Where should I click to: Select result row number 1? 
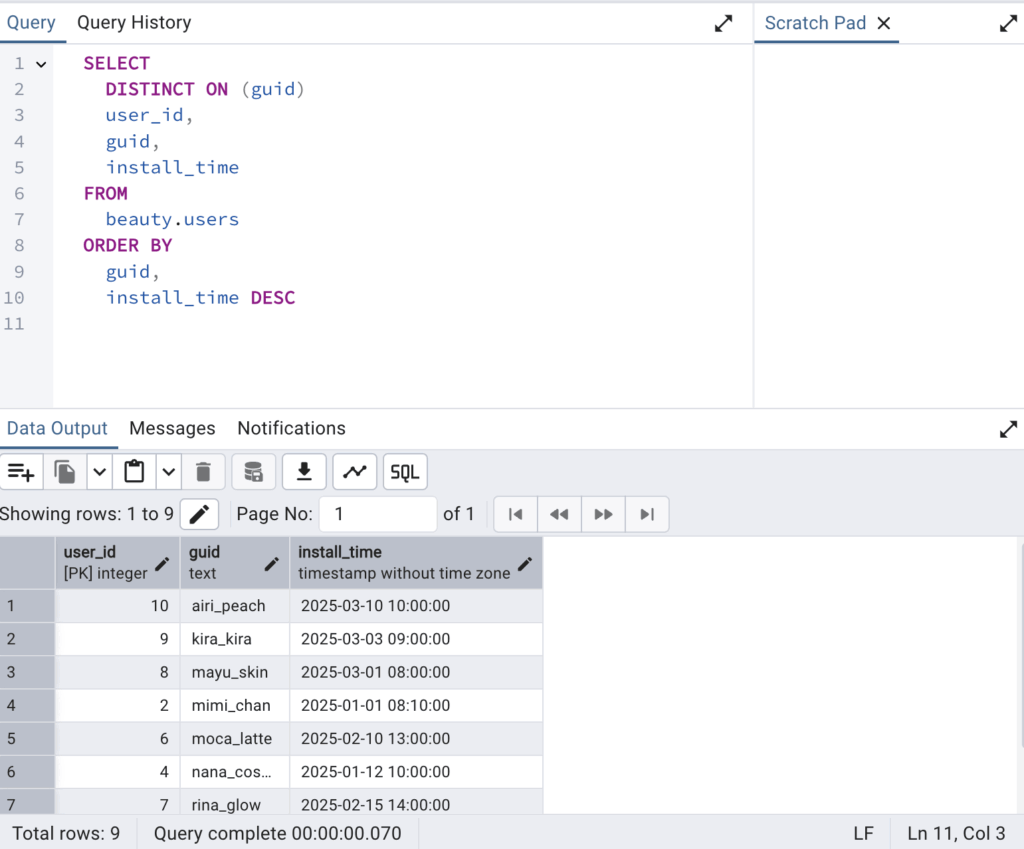[x=27, y=606]
